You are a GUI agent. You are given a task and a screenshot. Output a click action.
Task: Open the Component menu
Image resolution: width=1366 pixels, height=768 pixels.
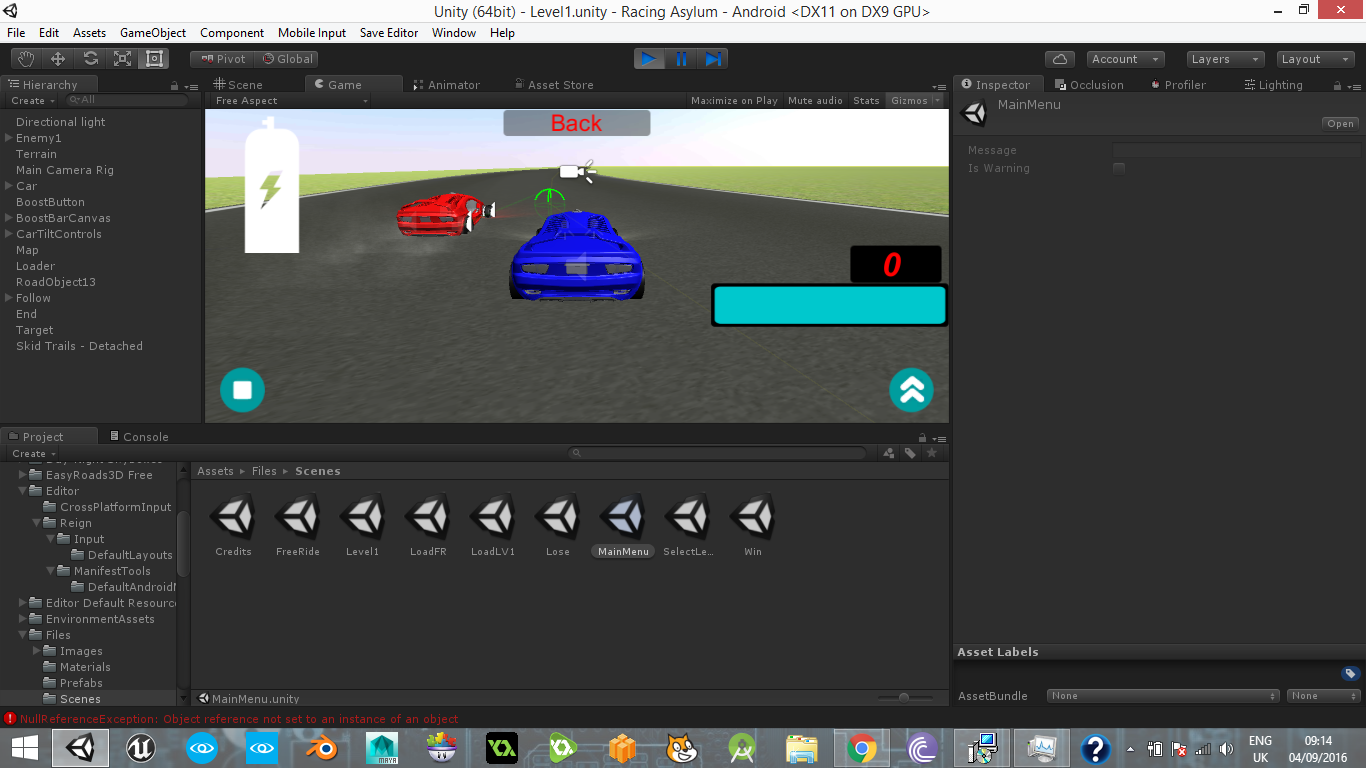coord(232,33)
